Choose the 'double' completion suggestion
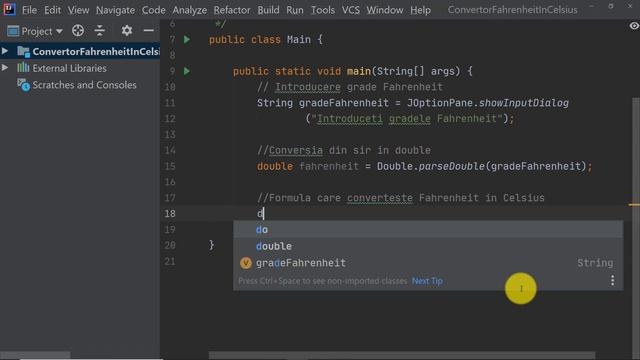This screenshot has height=360, width=640. point(428,246)
